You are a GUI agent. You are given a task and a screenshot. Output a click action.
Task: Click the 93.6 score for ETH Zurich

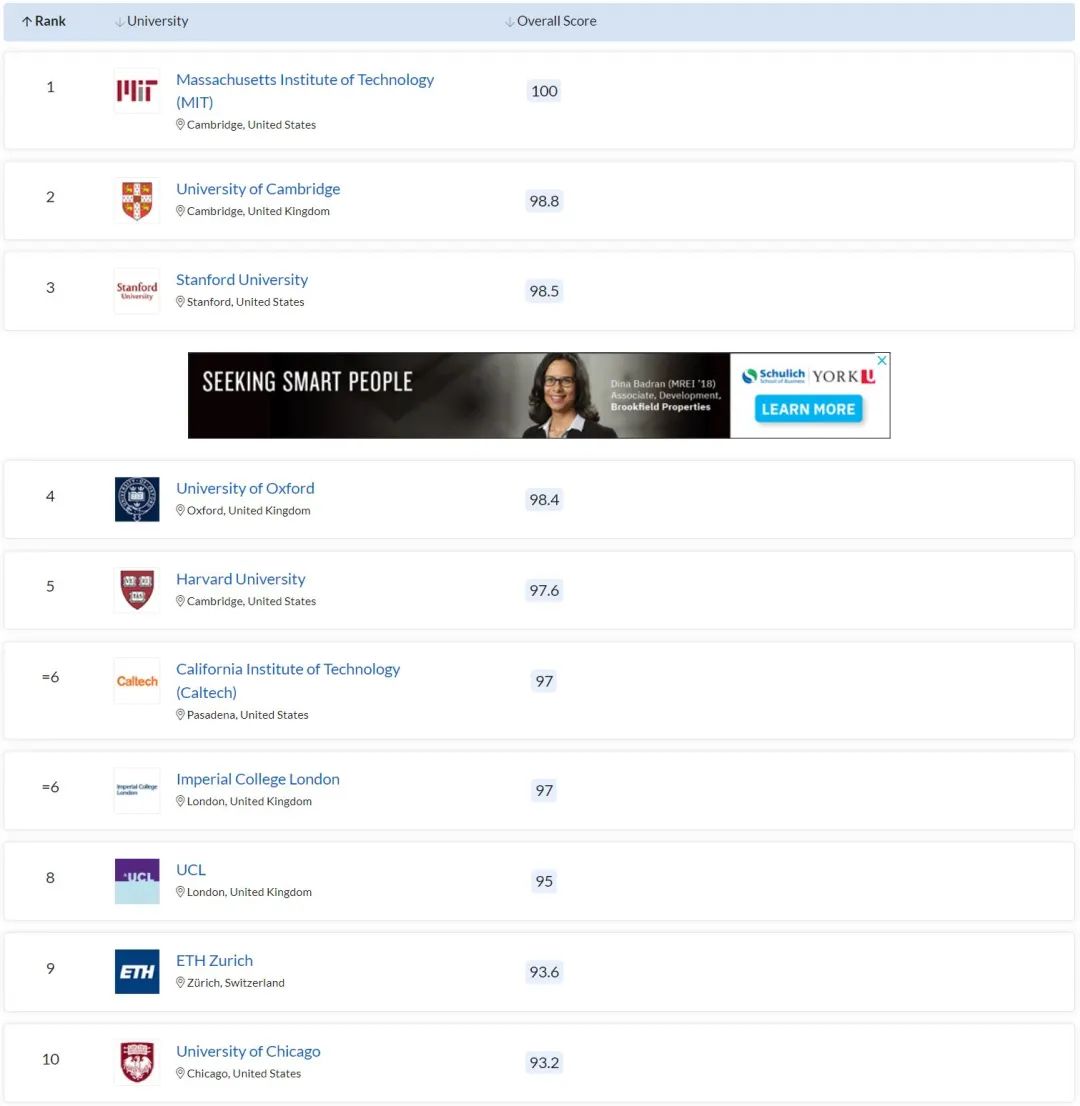(544, 972)
